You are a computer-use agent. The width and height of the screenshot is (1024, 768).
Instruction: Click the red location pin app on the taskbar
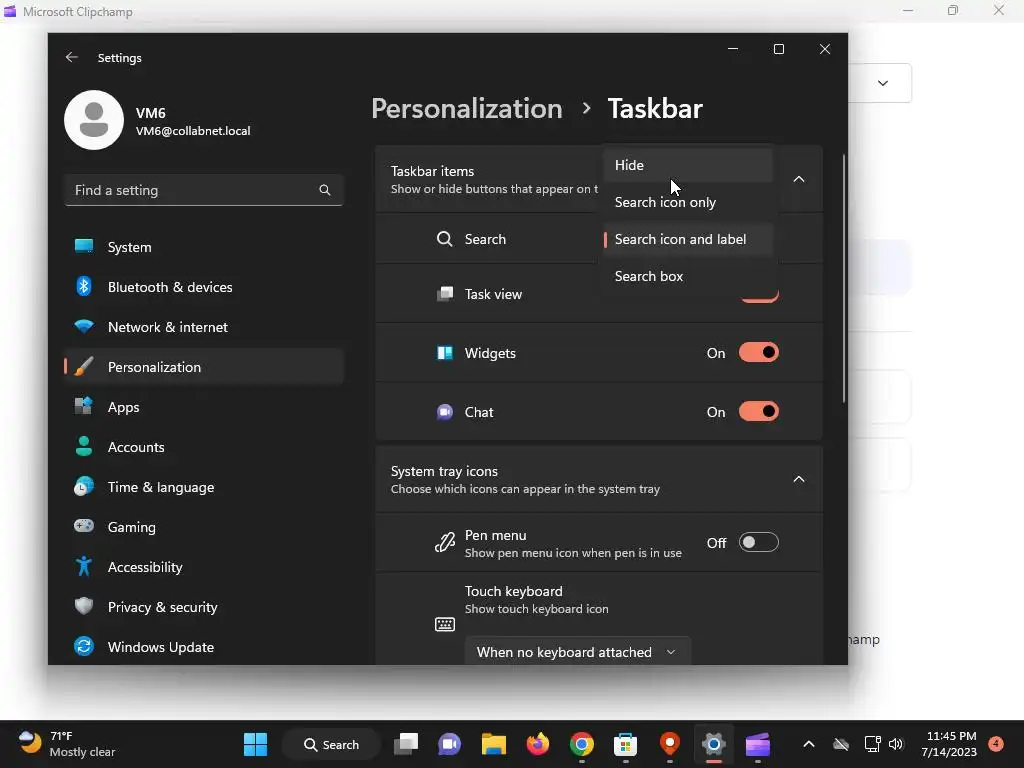(669, 744)
